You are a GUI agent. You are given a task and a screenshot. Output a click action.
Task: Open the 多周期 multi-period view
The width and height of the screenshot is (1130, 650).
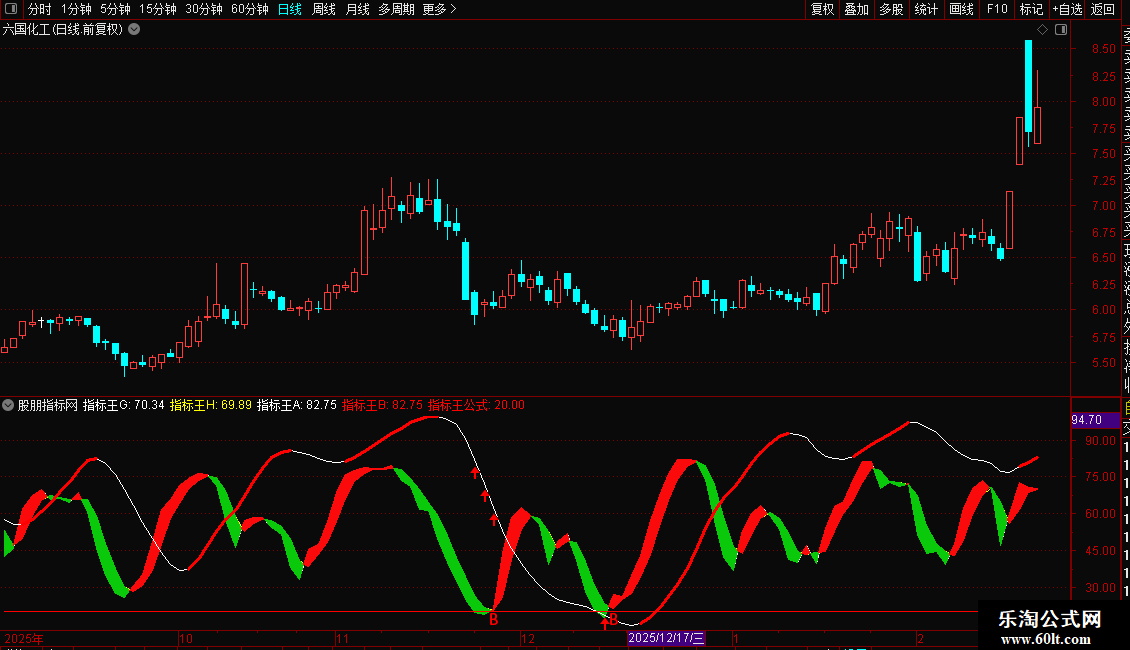tap(396, 9)
